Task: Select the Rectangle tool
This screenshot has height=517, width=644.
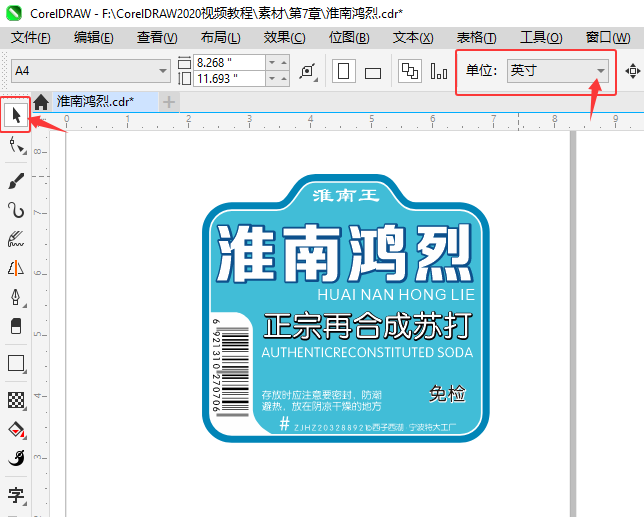Action: click(16, 364)
